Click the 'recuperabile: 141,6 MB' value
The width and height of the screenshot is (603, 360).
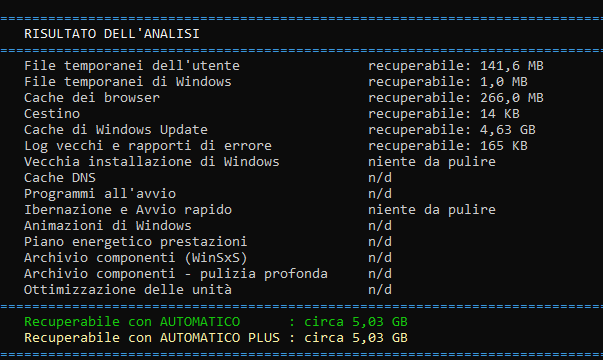click(x=456, y=66)
